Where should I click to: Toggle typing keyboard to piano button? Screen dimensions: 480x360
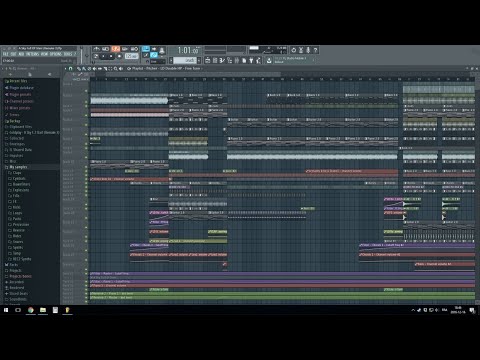click(x=146, y=49)
